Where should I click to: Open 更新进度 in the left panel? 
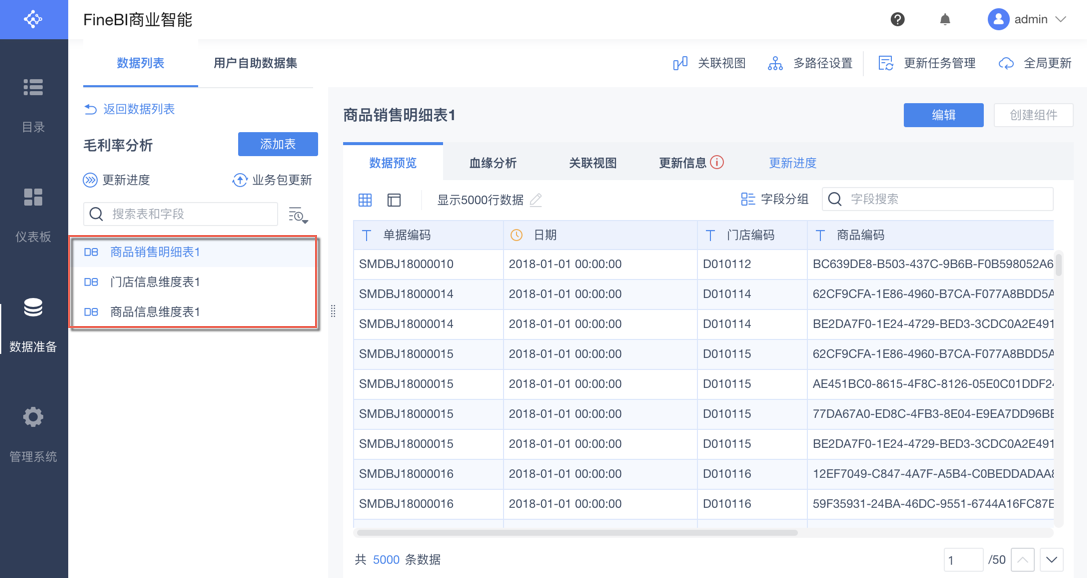tap(116, 180)
